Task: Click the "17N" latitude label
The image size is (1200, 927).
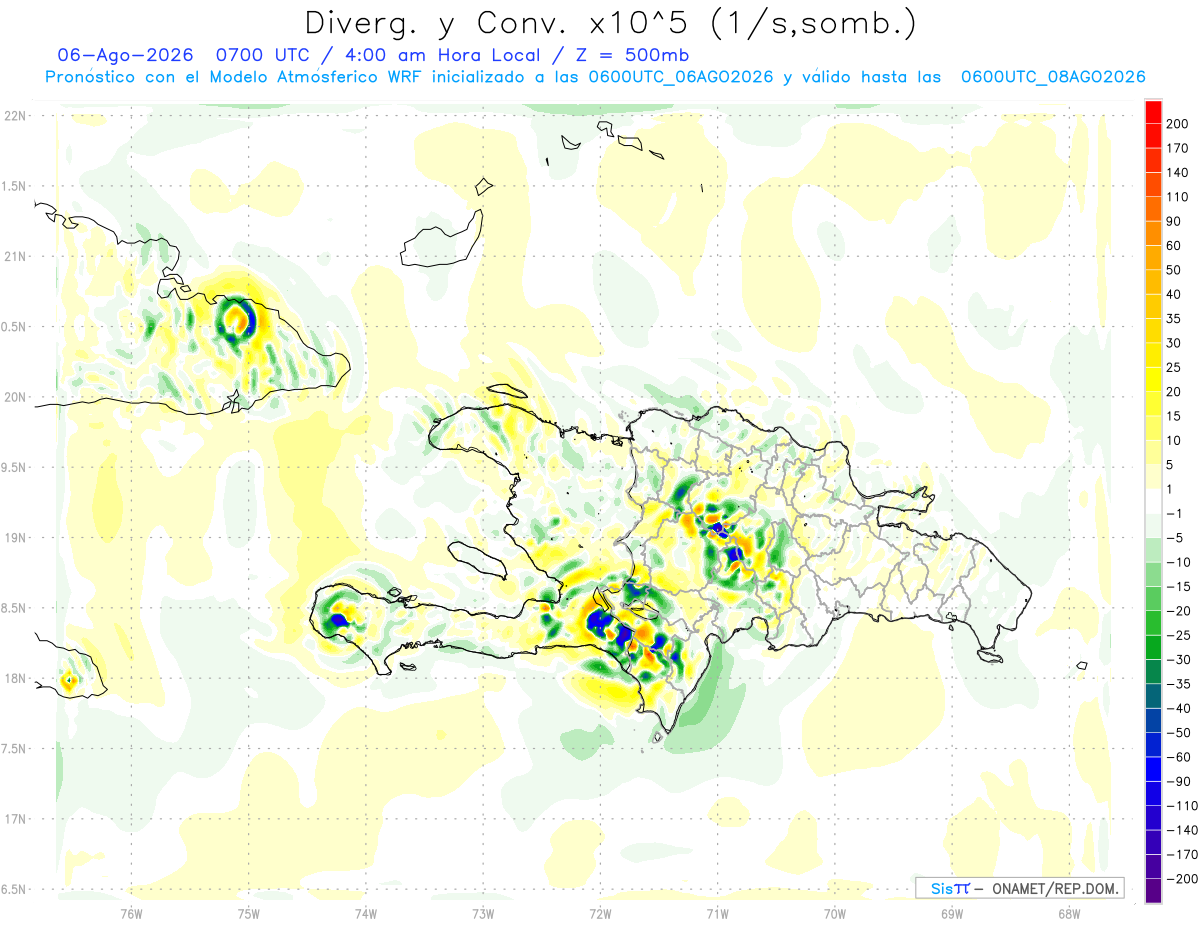Action: (15, 819)
